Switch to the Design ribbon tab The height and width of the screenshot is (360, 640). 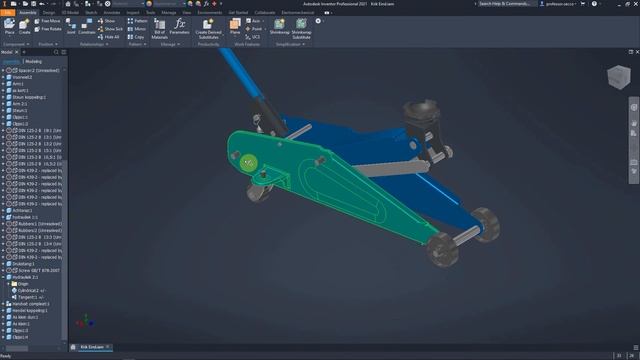[x=49, y=13]
